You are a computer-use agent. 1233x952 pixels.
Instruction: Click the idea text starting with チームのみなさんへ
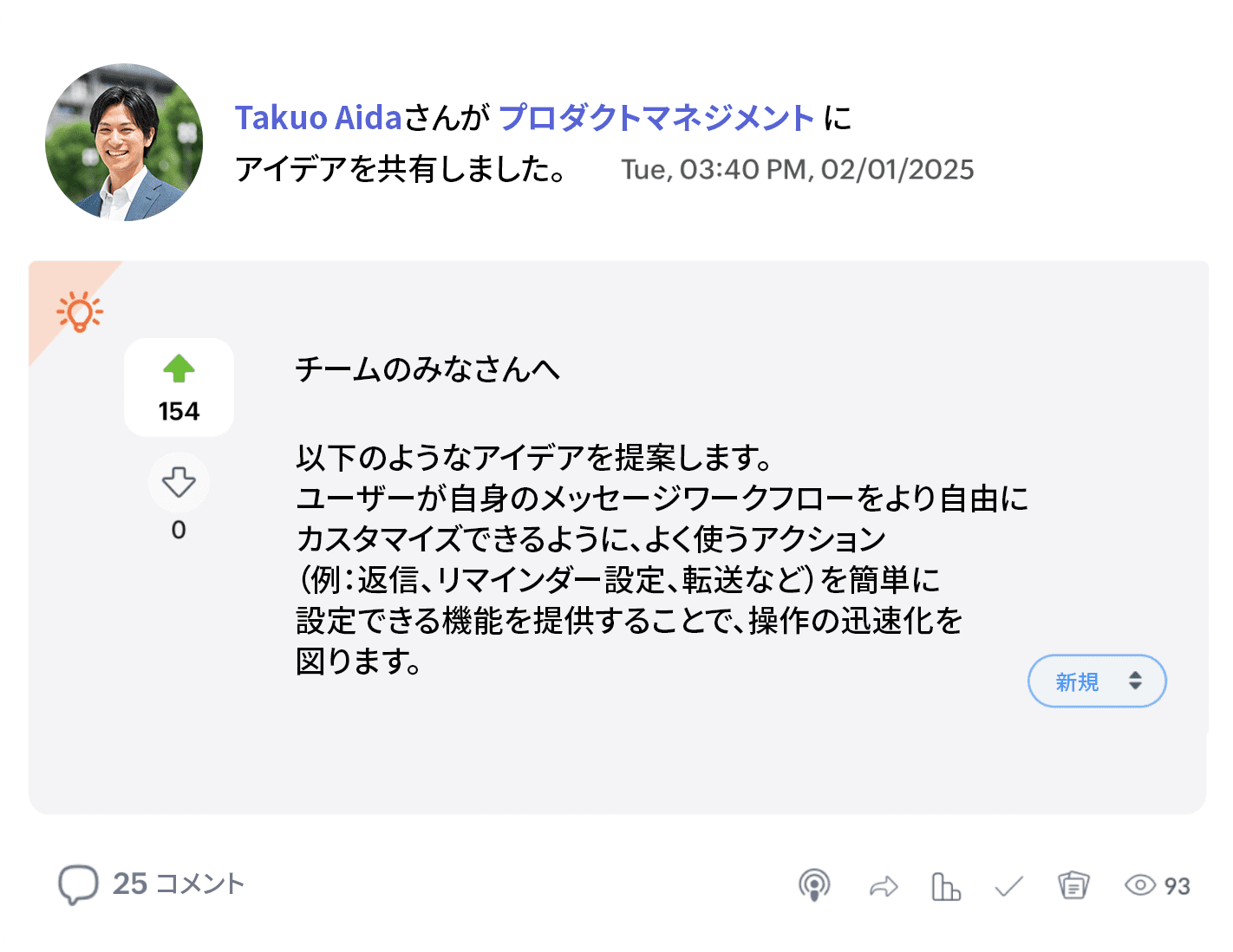[x=427, y=370]
